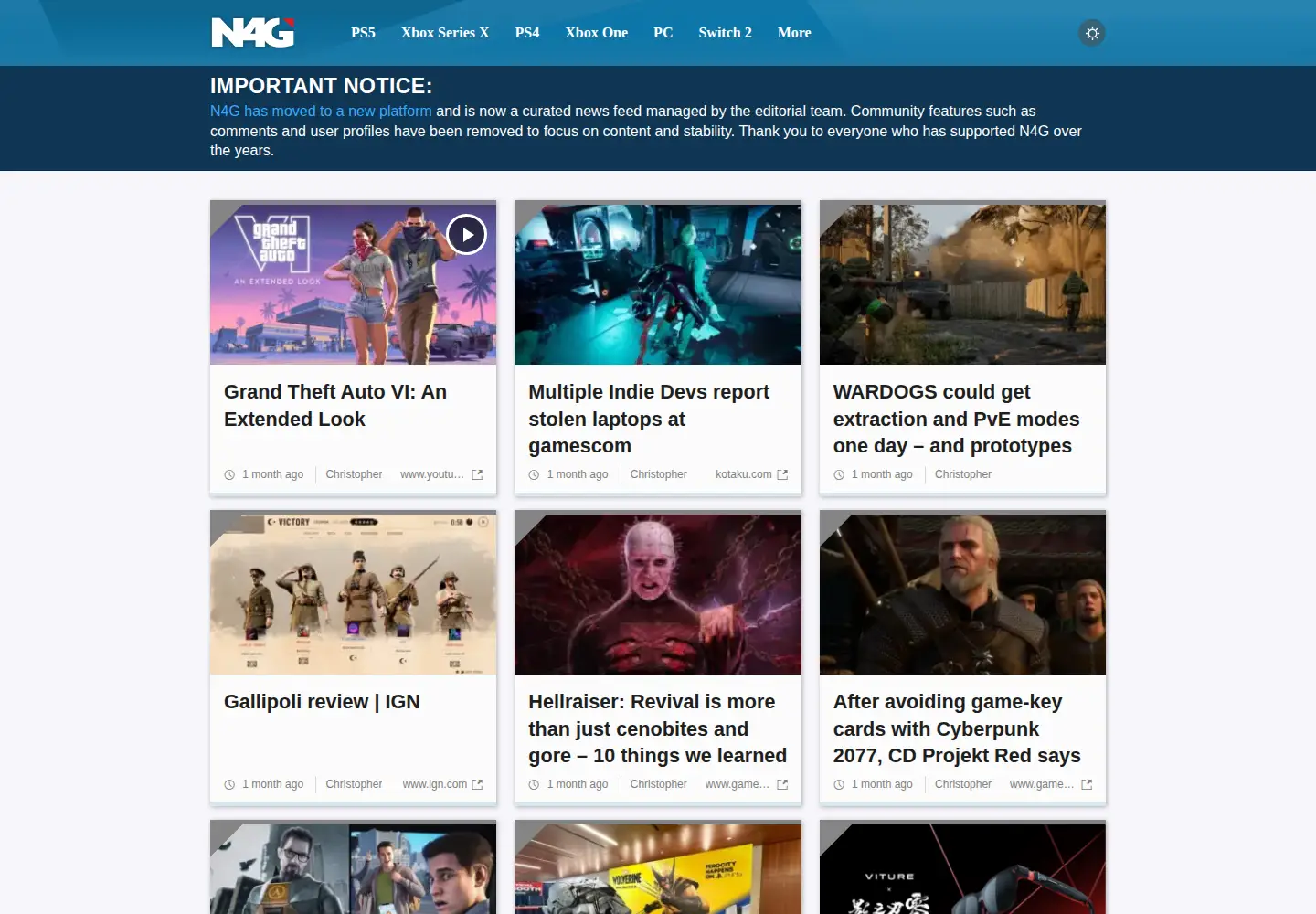Click the Gallipoli soldiers thumbnail
Viewport: 1316px width, 914px height.
353,593
